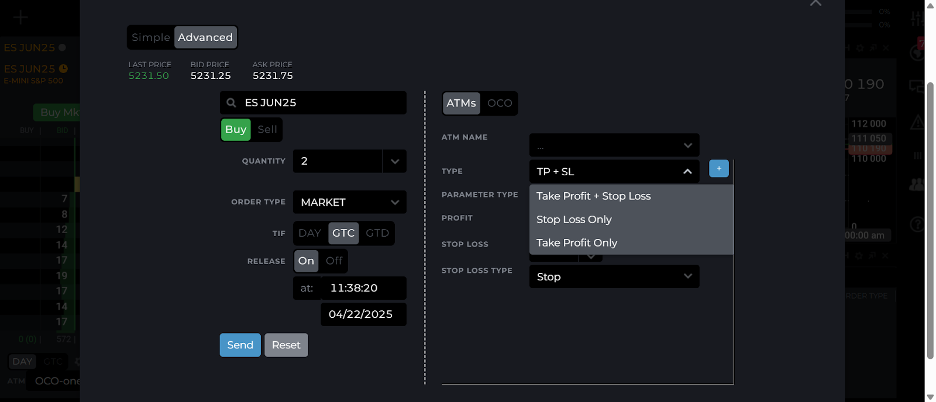Click the Reset button
The width and height of the screenshot is (936, 402).
(287, 345)
